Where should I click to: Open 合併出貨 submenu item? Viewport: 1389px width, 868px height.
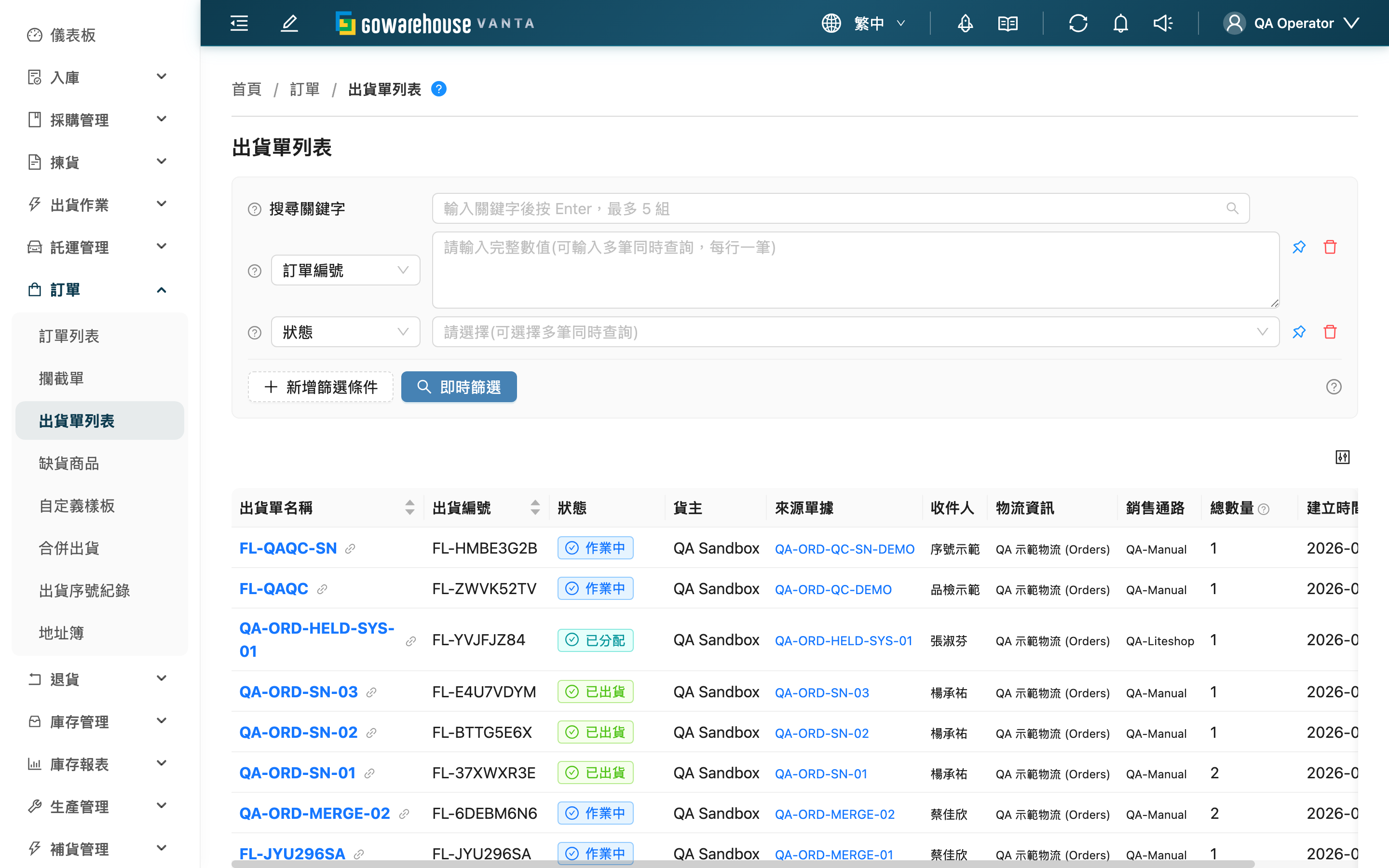tap(100, 548)
